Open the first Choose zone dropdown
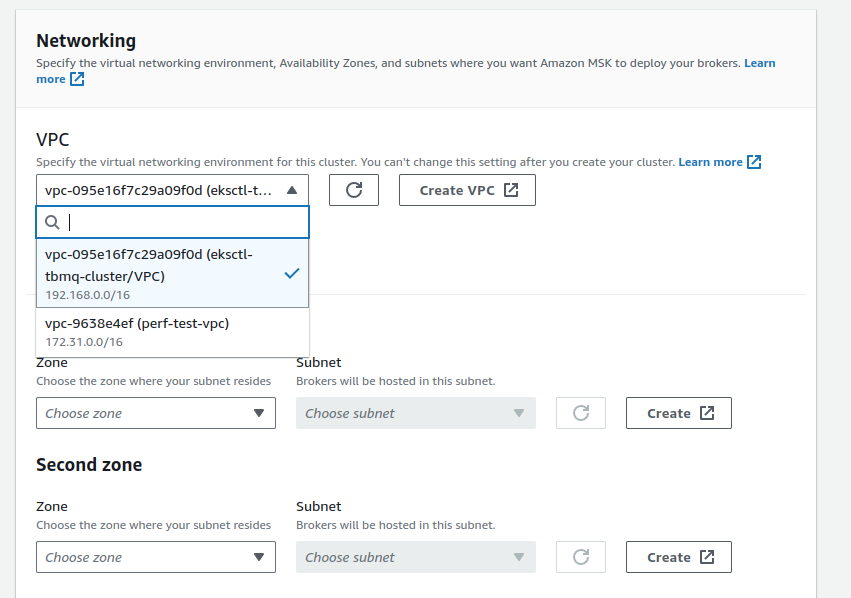The height and width of the screenshot is (598, 851). tap(155, 413)
